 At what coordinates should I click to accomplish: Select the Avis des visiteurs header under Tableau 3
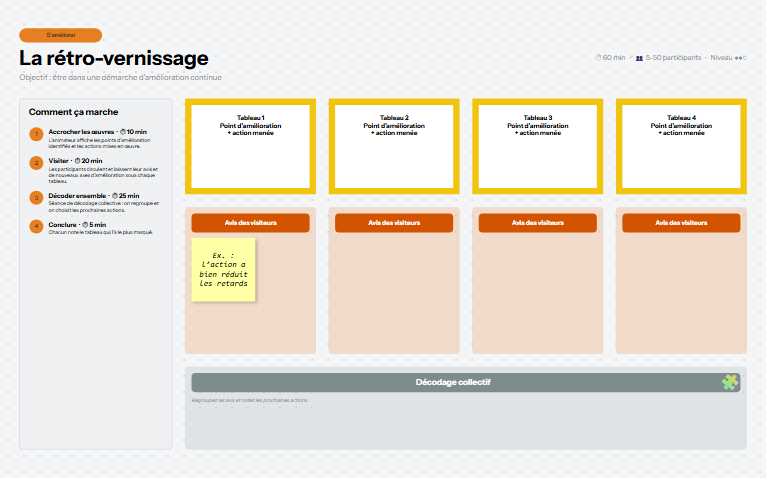538,223
